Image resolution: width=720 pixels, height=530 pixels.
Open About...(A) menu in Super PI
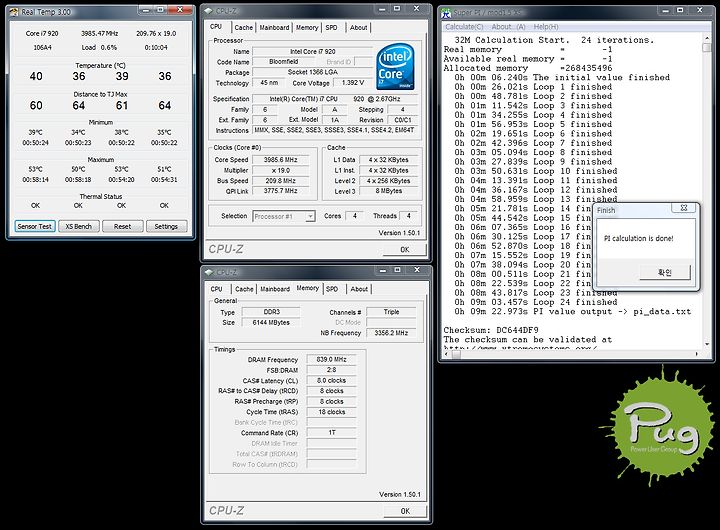pyautogui.click(x=508, y=27)
